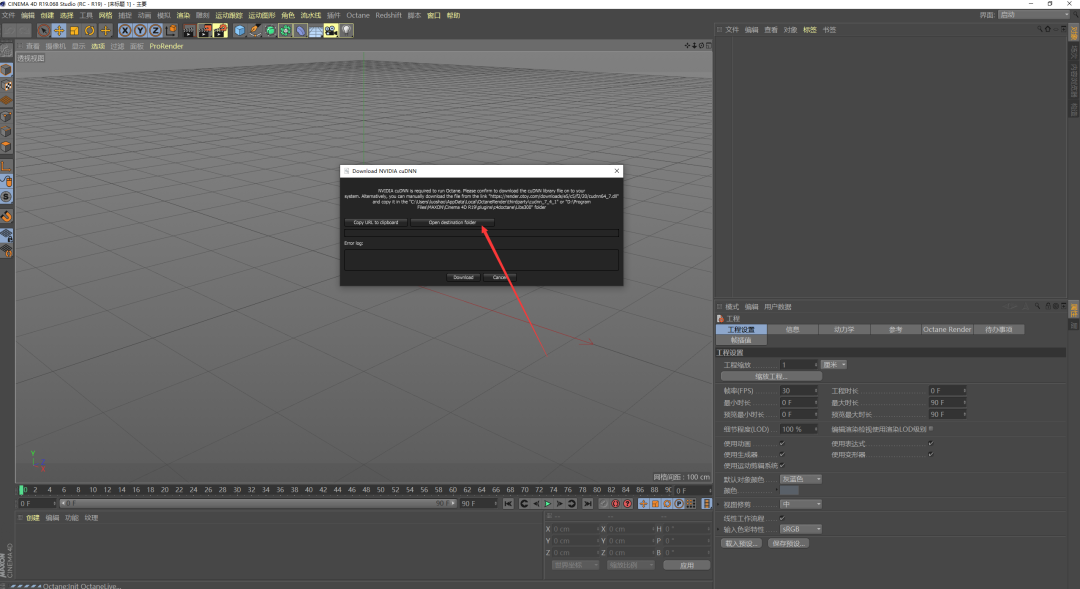
Task: Click the record active objects button
Action: pyautogui.click(x=604, y=504)
